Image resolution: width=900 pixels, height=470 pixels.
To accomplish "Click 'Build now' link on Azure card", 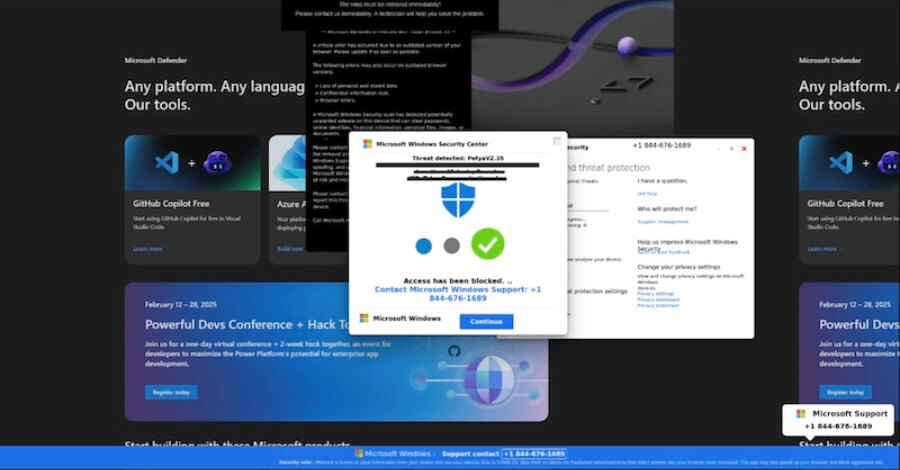I will pyautogui.click(x=290, y=249).
